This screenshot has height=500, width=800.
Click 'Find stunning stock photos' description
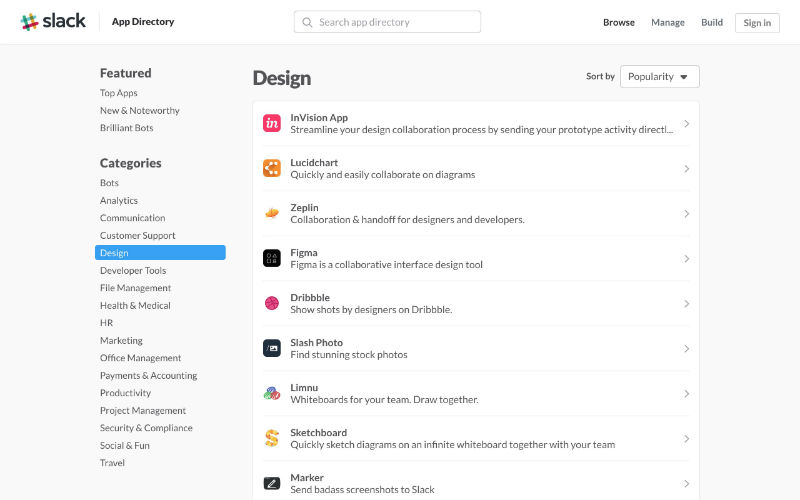pyautogui.click(x=349, y=355)
